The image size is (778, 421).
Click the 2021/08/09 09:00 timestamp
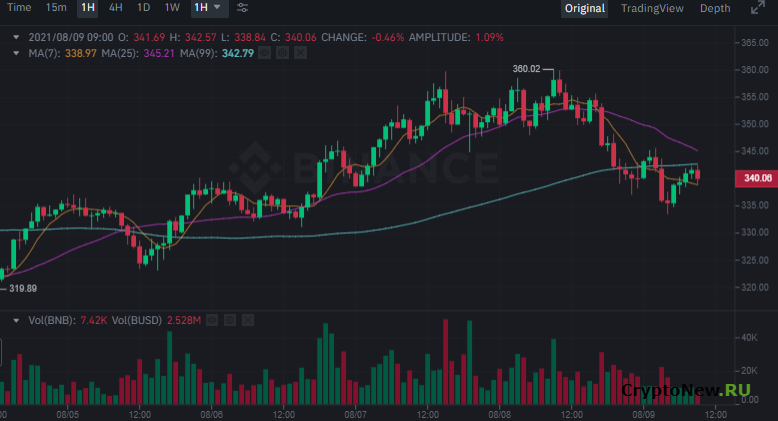(x=71, y=37)
